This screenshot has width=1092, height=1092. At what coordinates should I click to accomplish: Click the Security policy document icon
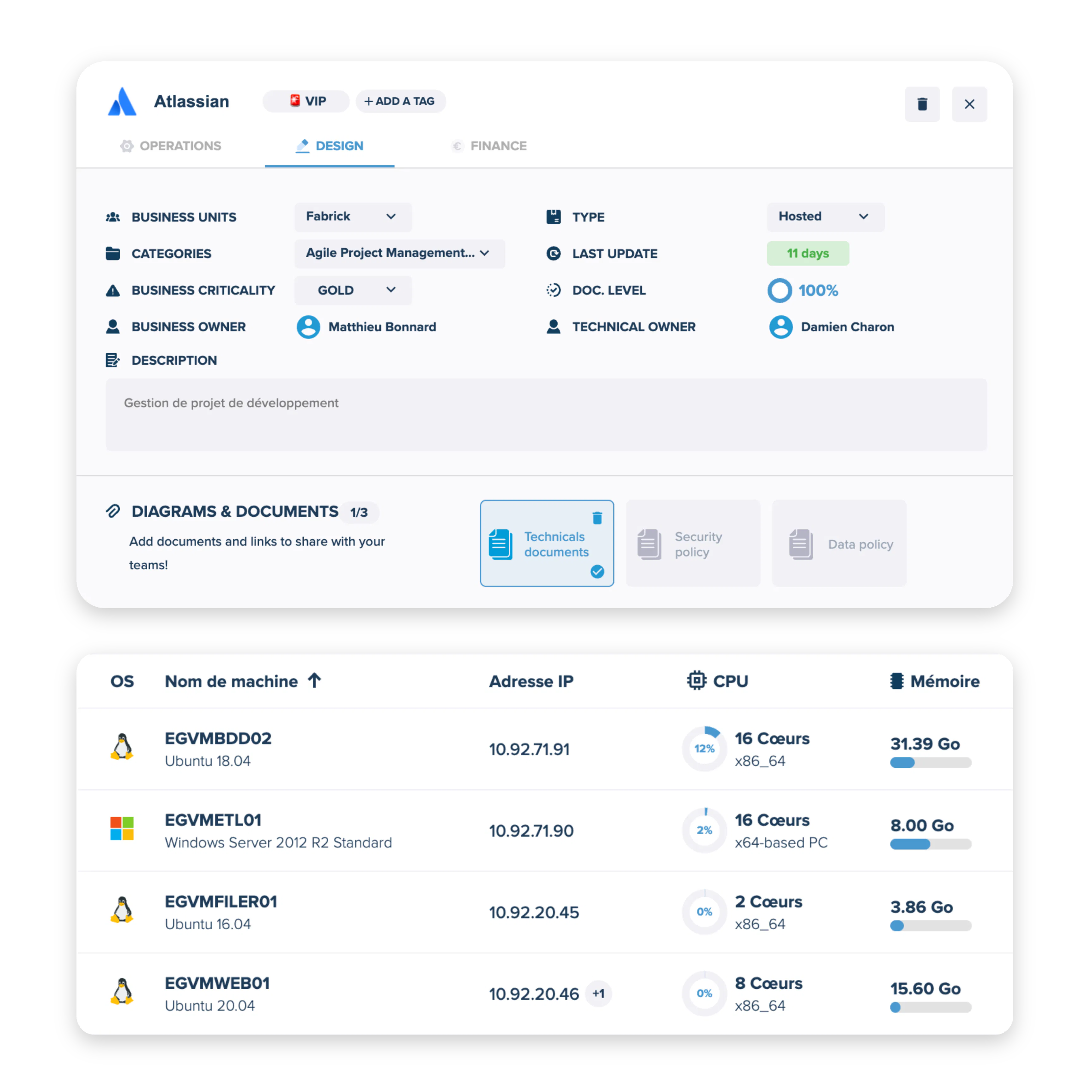pos(649,544)
